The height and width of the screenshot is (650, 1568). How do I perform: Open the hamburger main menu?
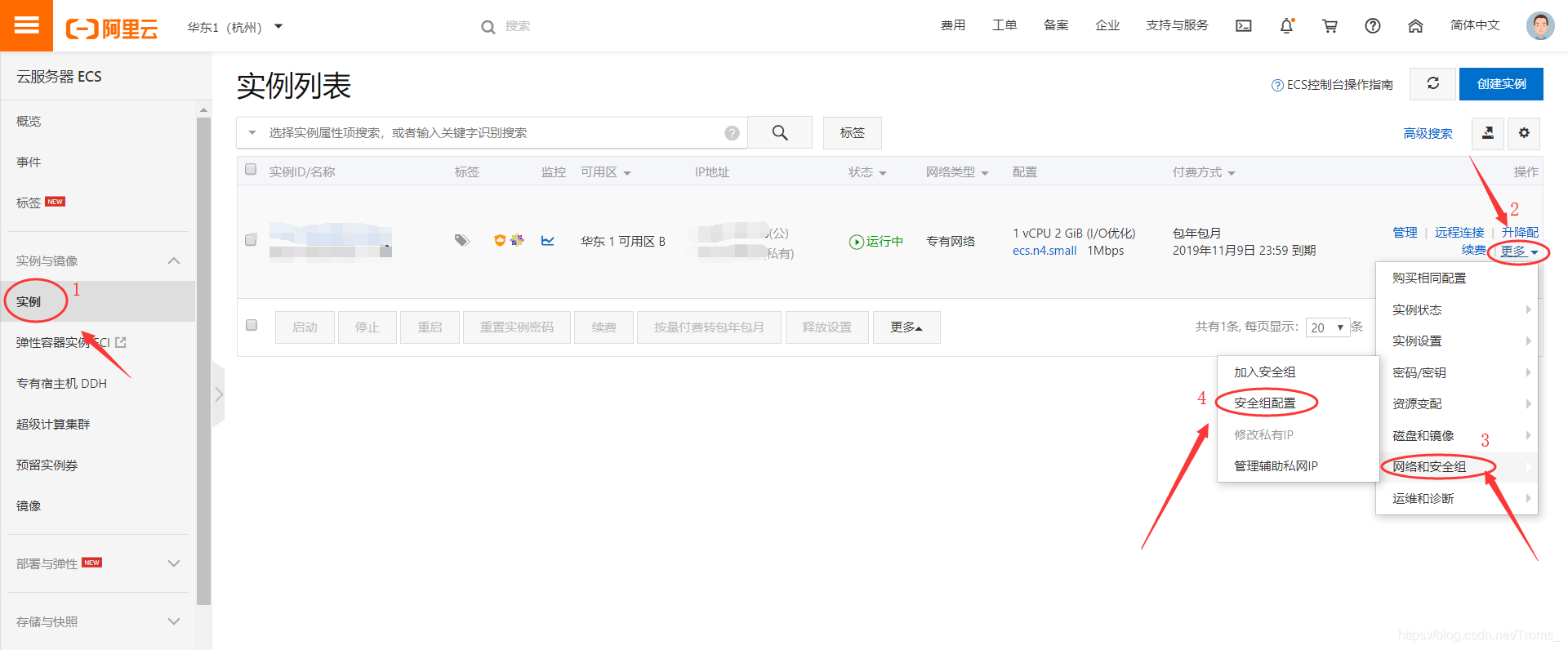[x=26, y=25]
